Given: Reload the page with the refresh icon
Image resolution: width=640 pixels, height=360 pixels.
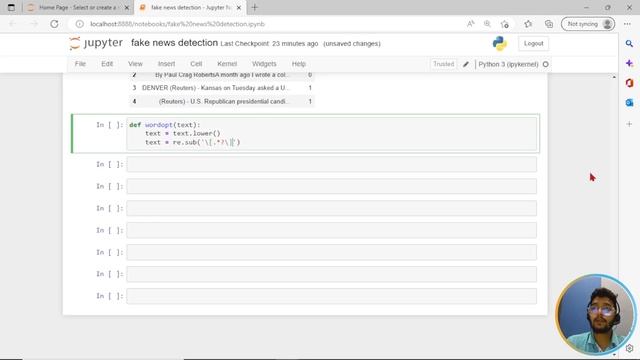Looking at the screenshot, I should coord(54,24).
